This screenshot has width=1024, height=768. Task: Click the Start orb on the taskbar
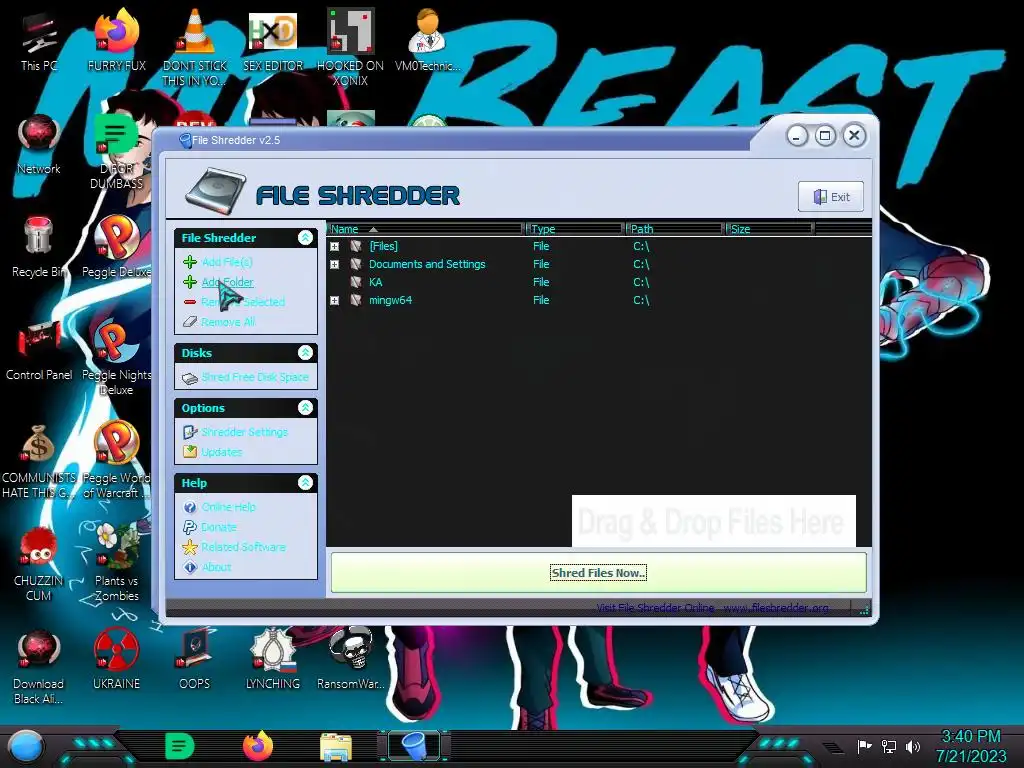tap(25, 746)
